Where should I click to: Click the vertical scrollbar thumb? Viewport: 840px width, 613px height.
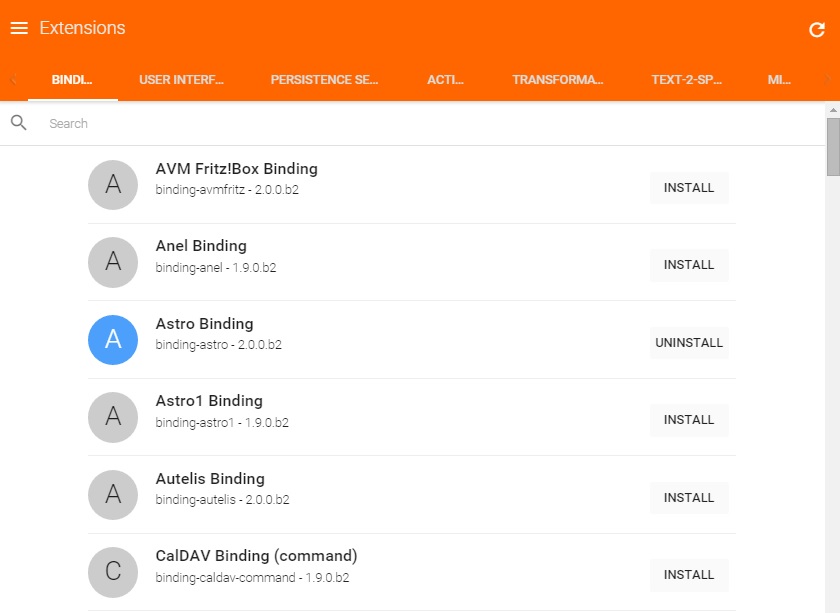pyautogui.click(x=832, y=147)
